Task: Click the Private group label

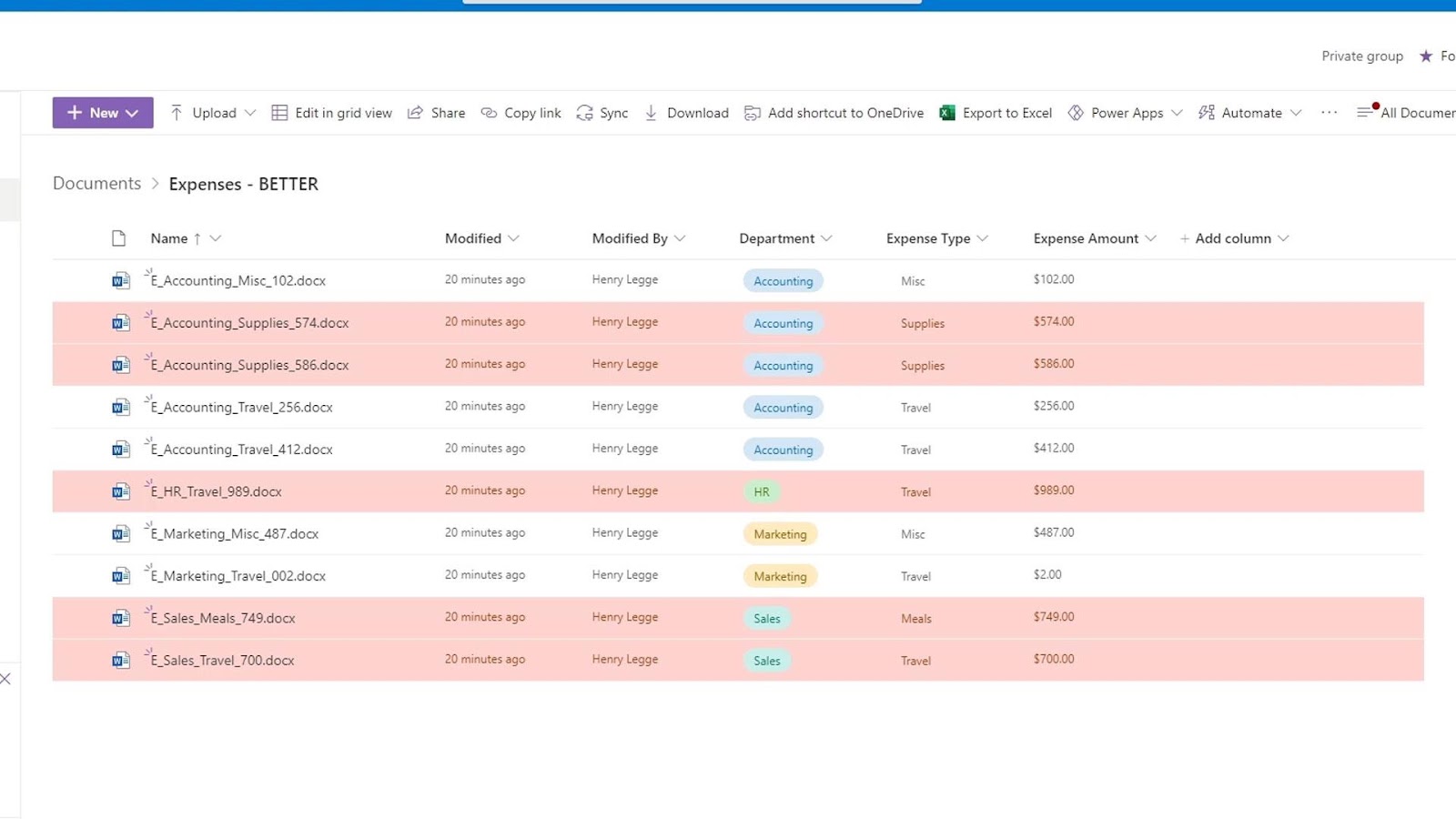Action: 1362,56
